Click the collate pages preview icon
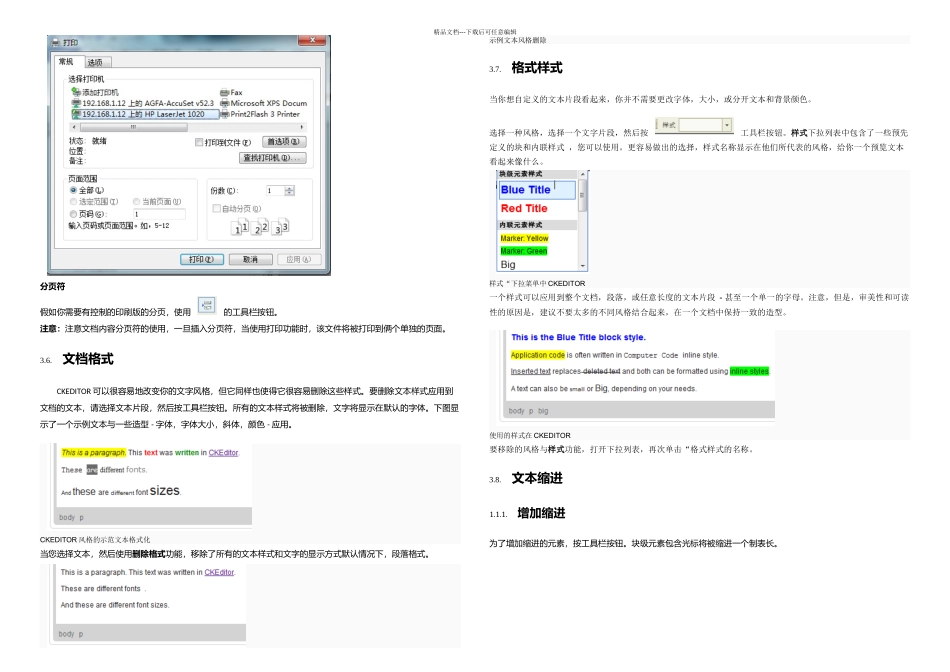 (261, 227)
